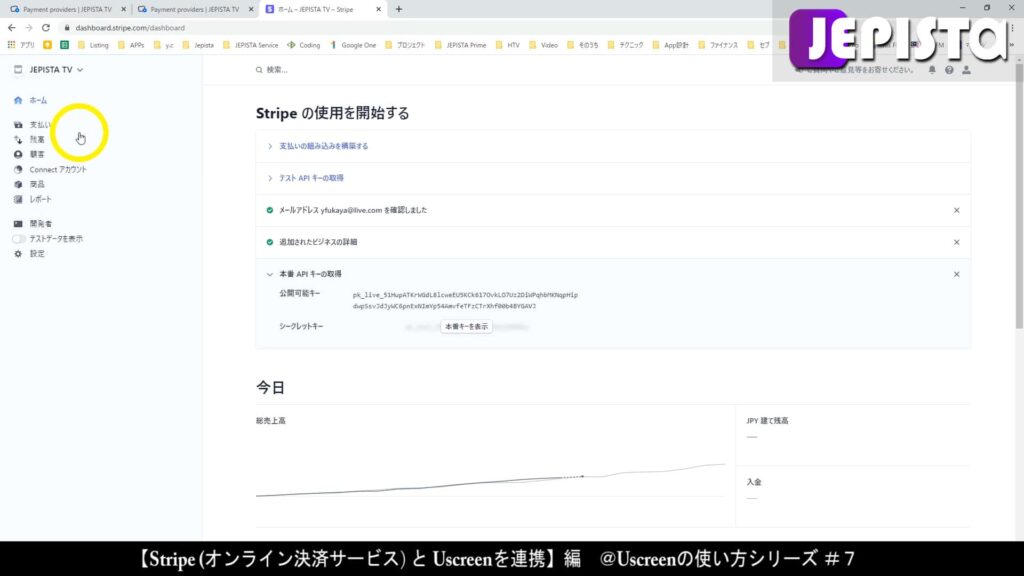Click the Connect アカウント icon
The width and height of the screenshot is (1024, 576).
pos(18,170)
